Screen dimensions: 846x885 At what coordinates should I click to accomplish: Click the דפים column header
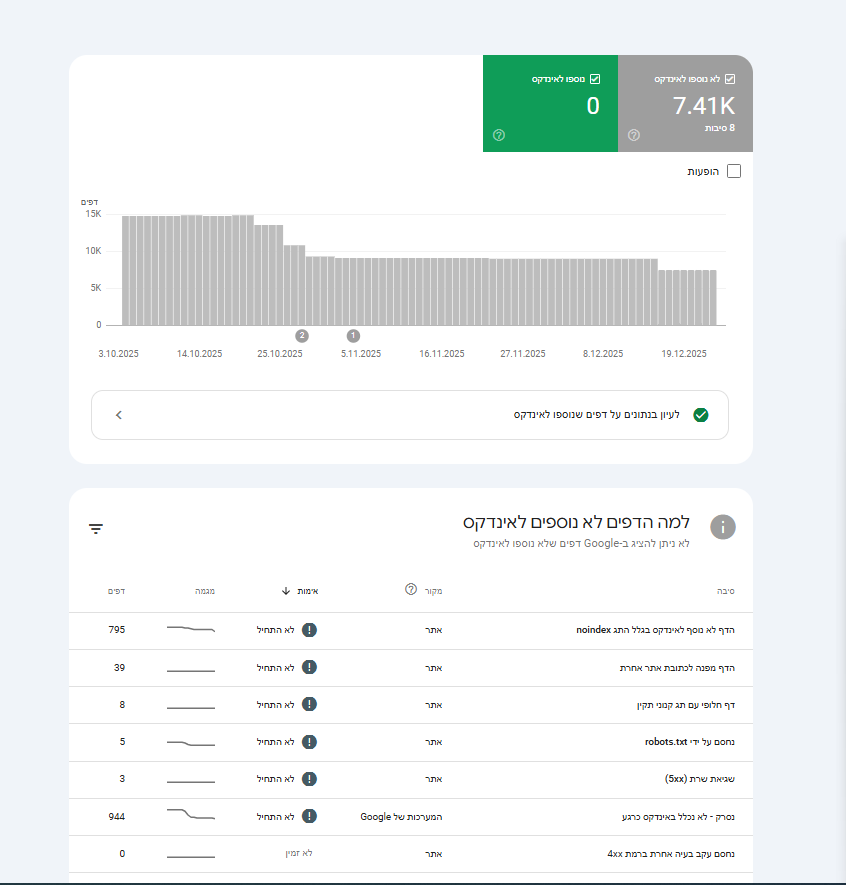pos(116,591)
